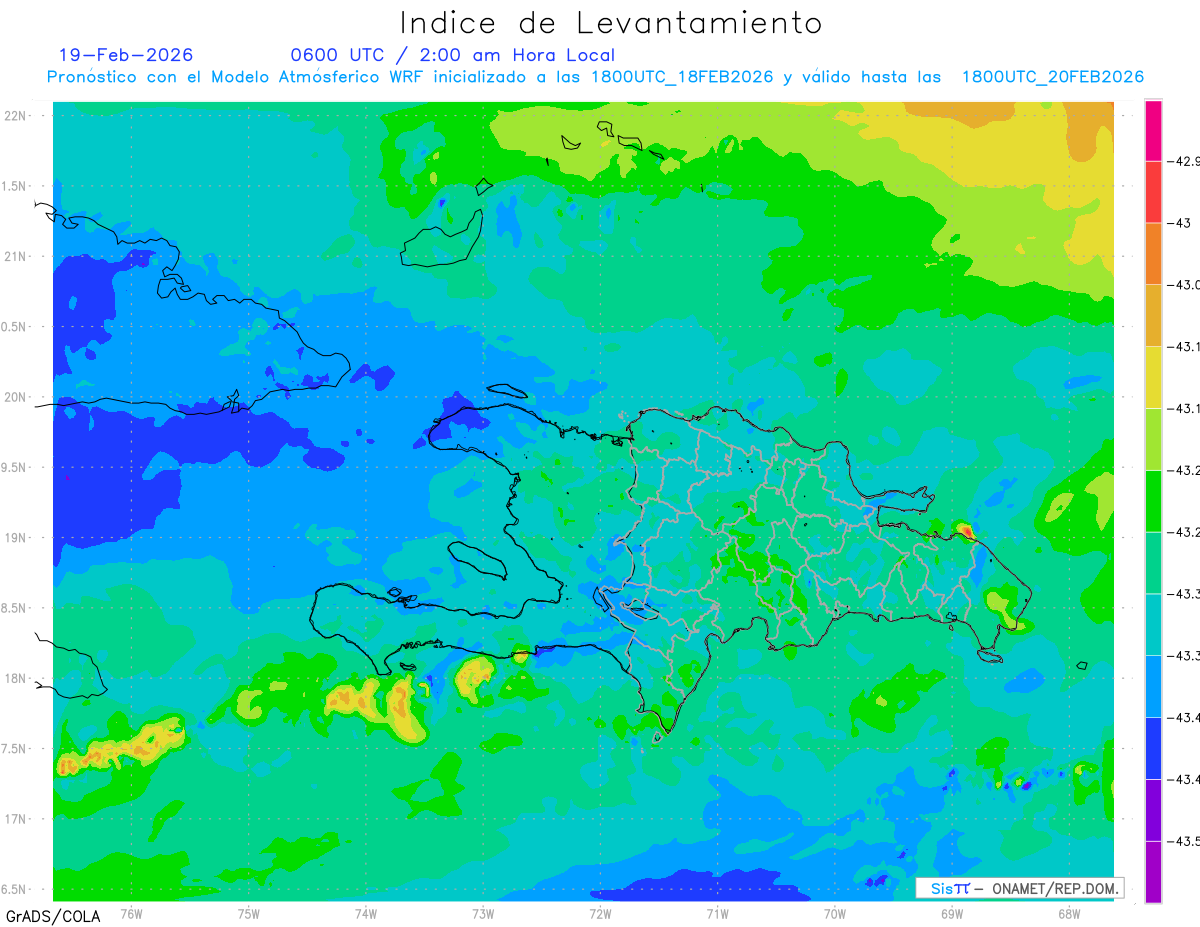Image resolution: width=1200 pixels, height=927 pixels.
Task: Pick the bright yellow swatch in the color bar
Action: [x=1154, y=377]
